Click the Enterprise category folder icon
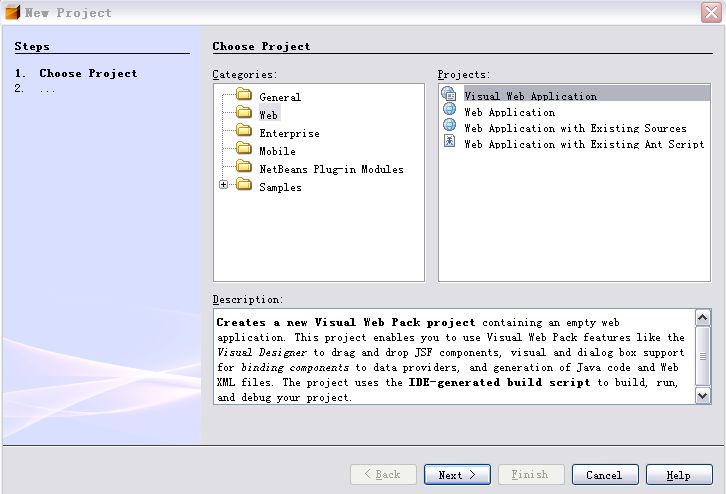Image resolution: width=726 pixels, height=494 pixels. pyautogui.click(x=244, y=130)
